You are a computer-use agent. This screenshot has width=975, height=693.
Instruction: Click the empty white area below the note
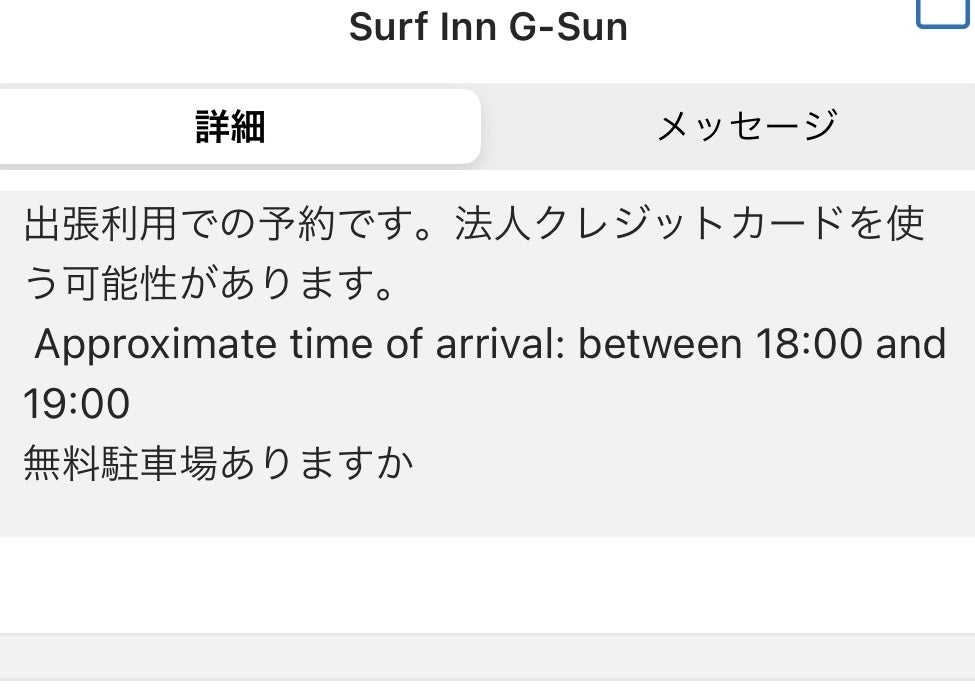(487, 585)
